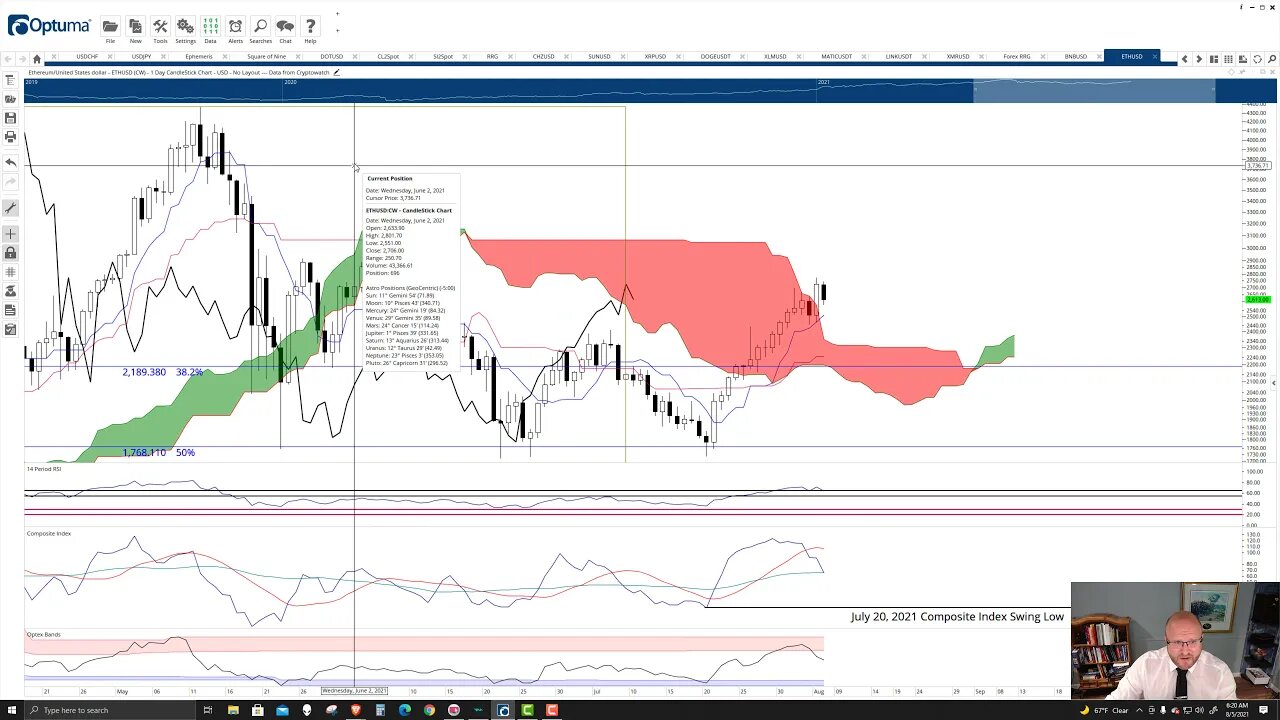Click the July 20, 2021 Composite Index annotation
Screen dimensions: 1280x720
click(957, 617)
